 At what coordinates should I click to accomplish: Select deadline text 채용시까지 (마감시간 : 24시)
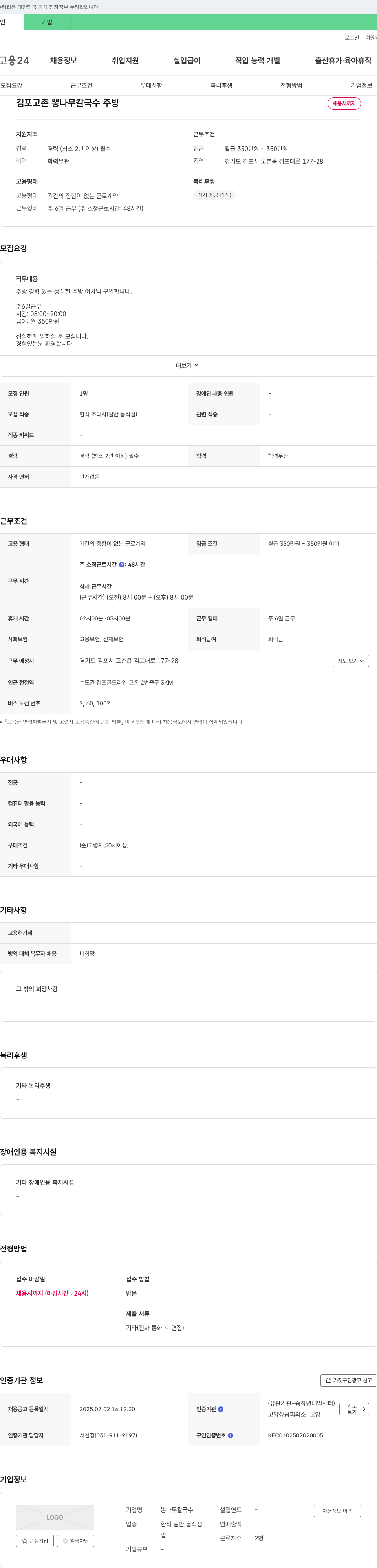coord(52,1293)
